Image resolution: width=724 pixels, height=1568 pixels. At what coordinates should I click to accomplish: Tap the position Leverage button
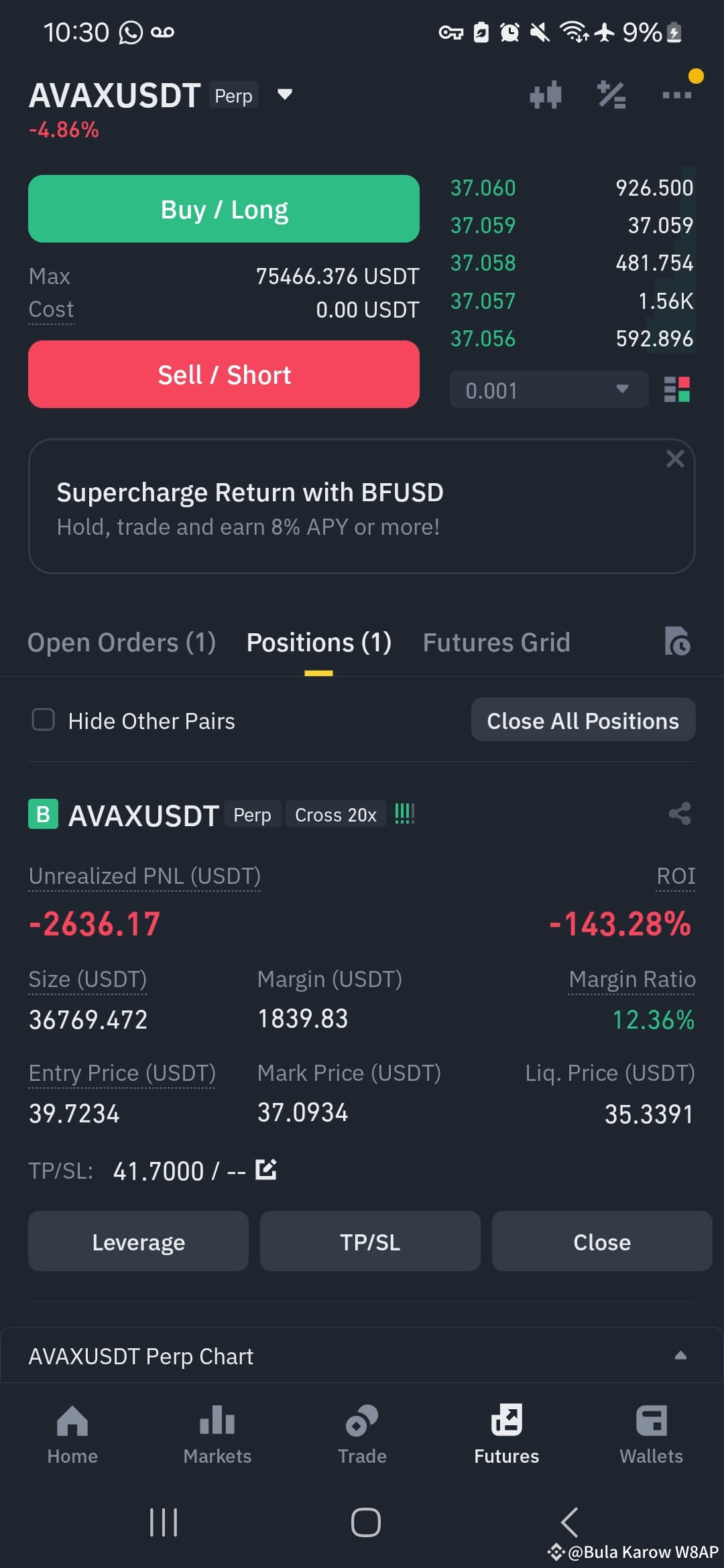[138, 1242]
